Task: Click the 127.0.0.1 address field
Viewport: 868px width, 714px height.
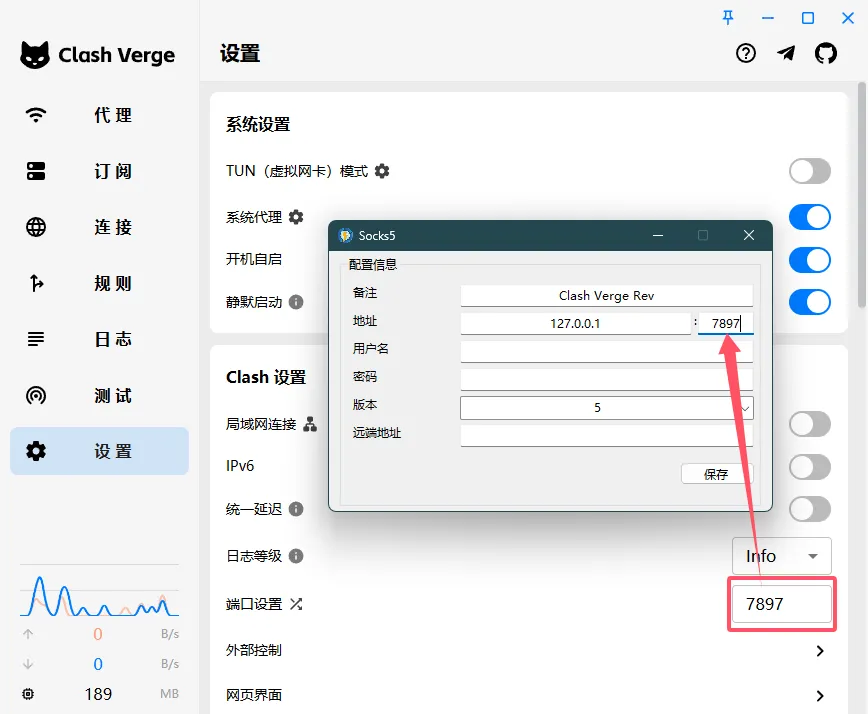Action: click(x=575, y=323)
